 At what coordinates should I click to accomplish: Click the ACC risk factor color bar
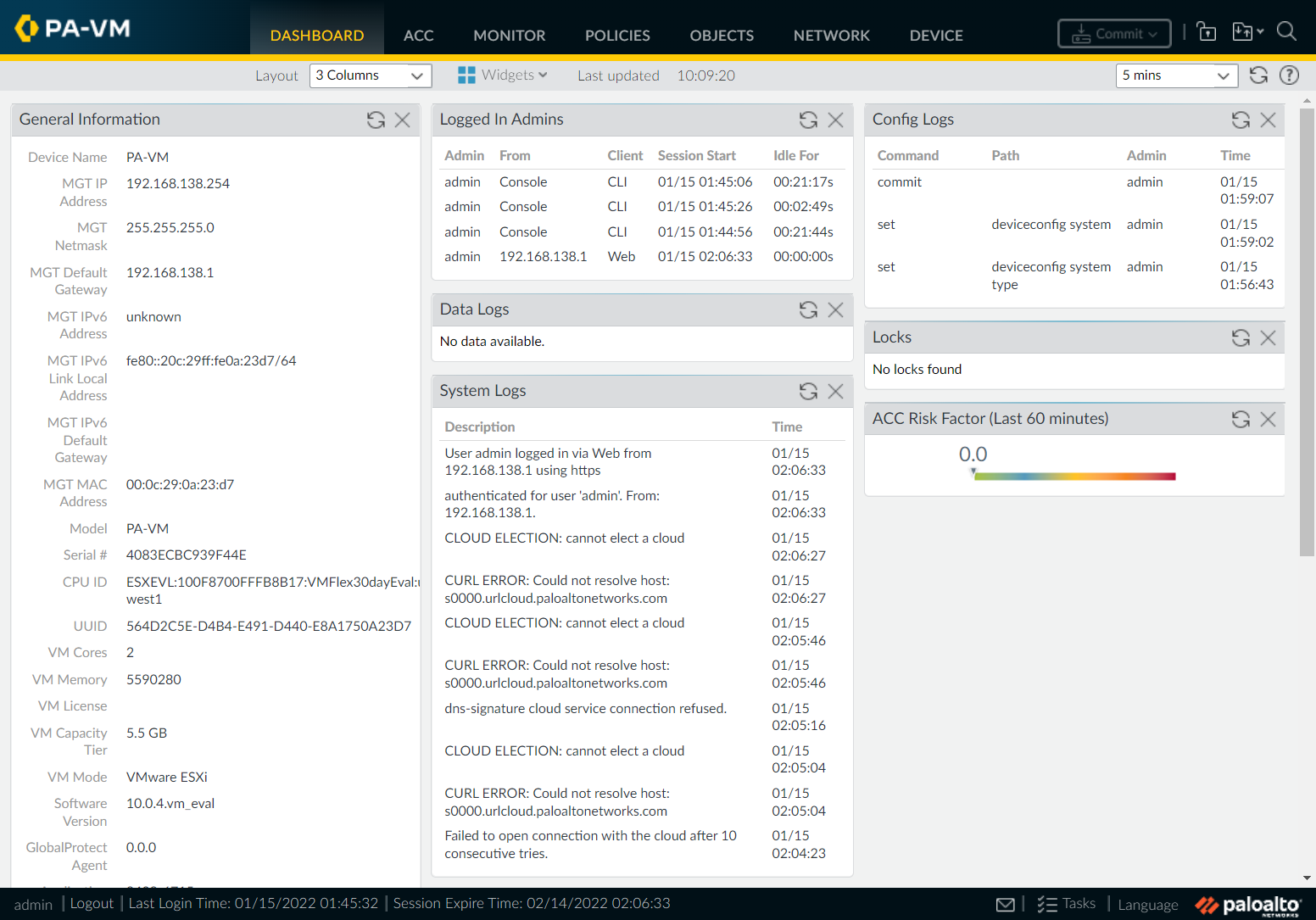1074,477
